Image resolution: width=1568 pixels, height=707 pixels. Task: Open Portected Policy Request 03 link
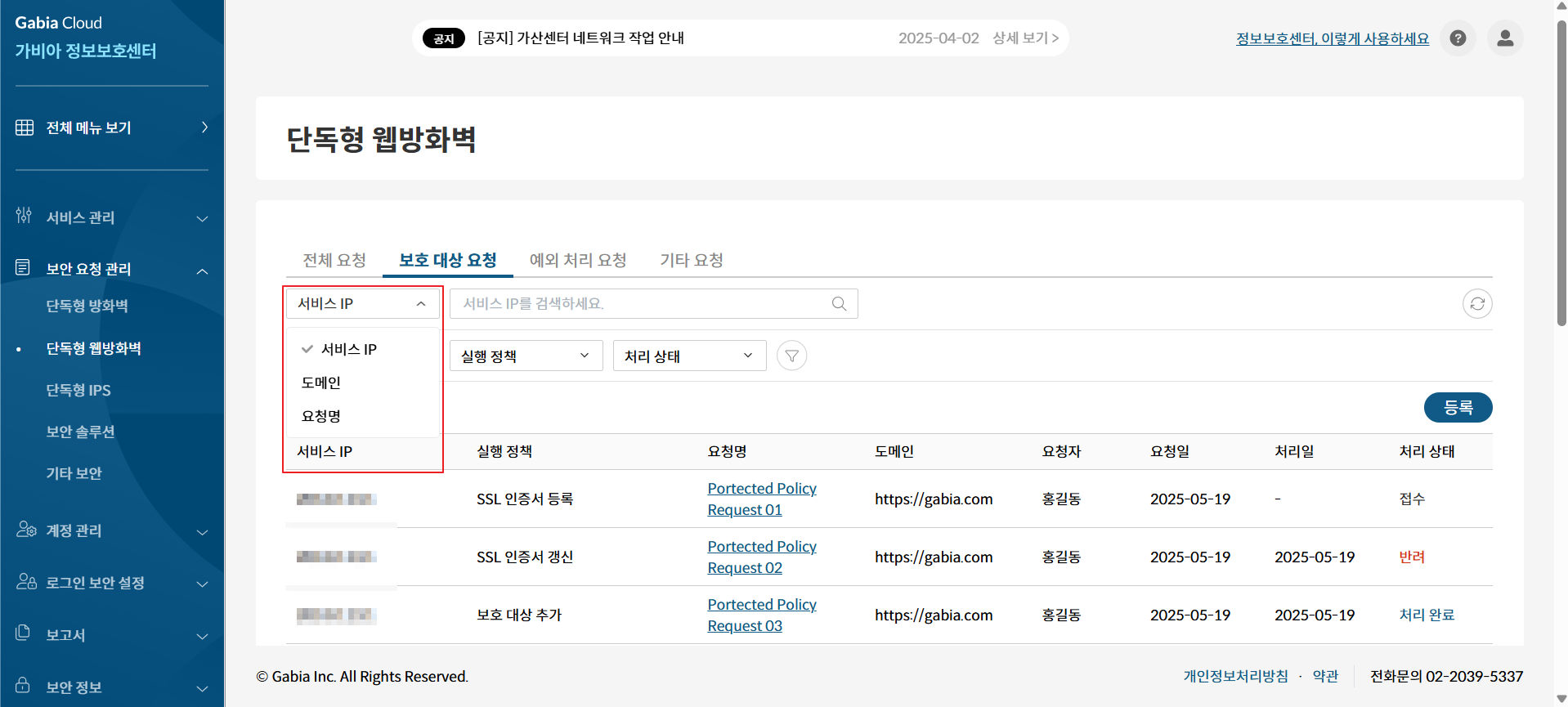click(x=762, y=615)
